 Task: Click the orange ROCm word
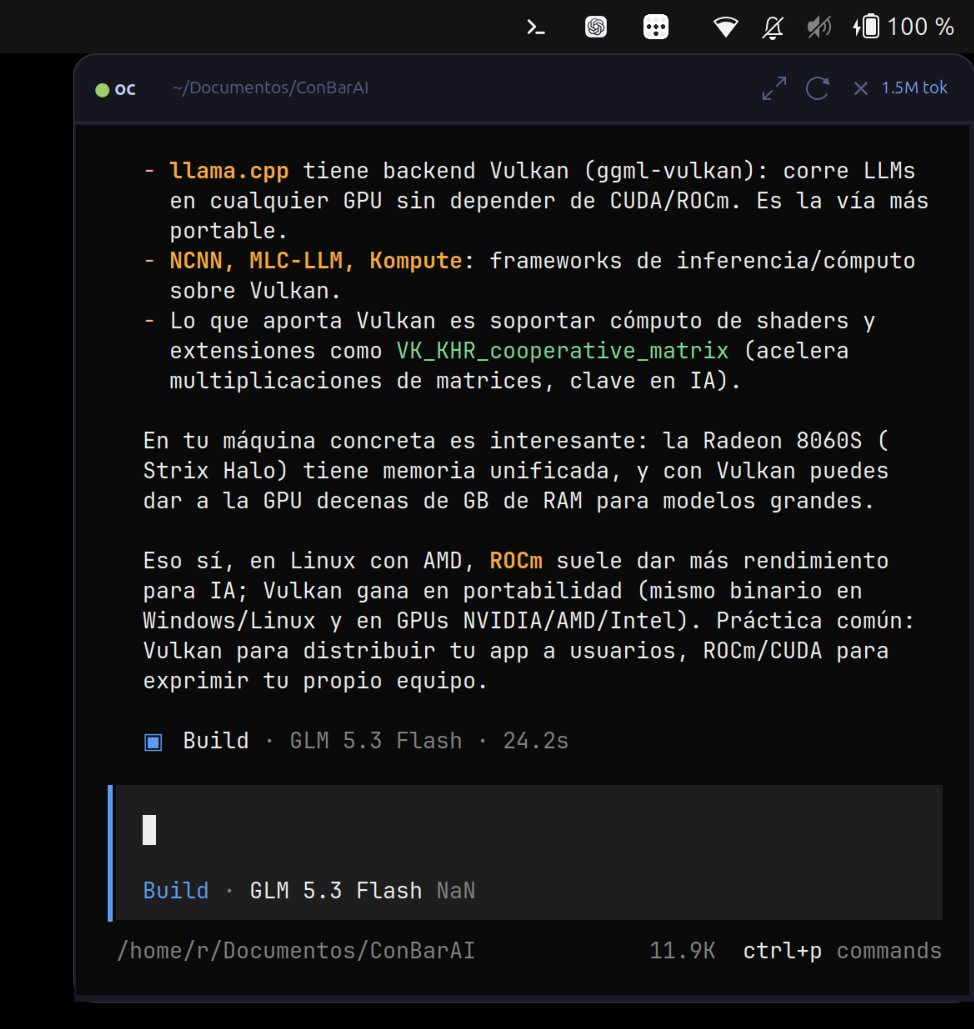tap(516, 561)
